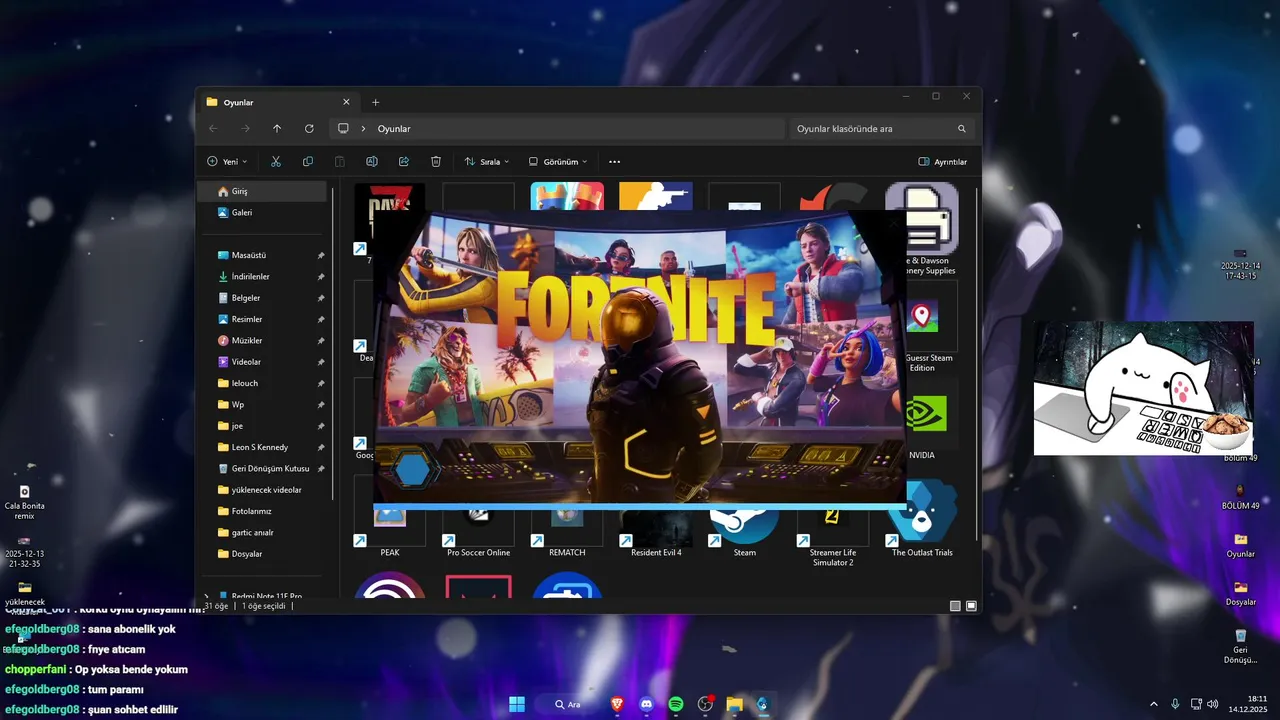This screenshot has width=1280, height=720.
Task: Click the search magnifier icon in Explorer
Action: [962, 129]
